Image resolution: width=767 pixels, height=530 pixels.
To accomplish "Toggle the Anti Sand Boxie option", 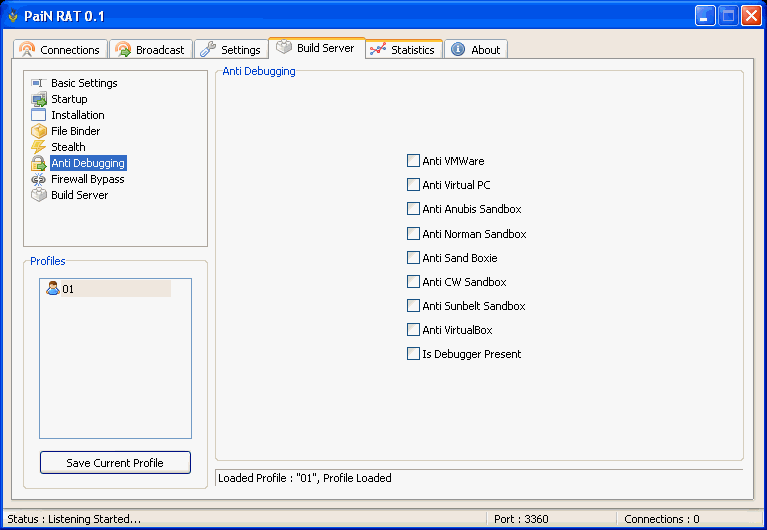I will (413, 257).
